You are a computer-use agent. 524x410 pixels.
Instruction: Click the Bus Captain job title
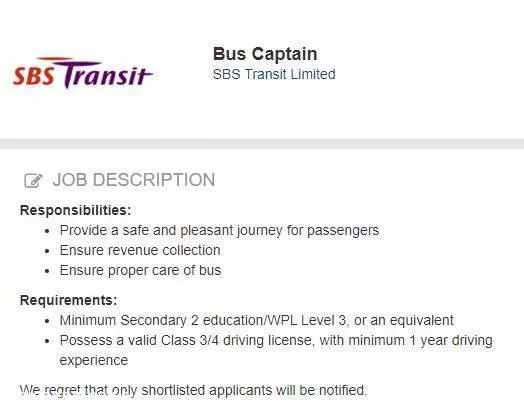point(265,54)
